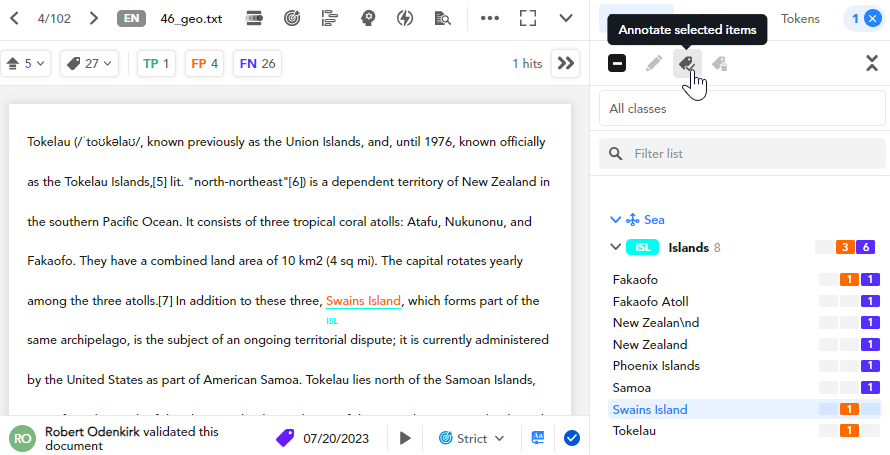Toggle the FN 26 filter
The width and height of the screenshot is (890, 455).
click(x=257, y=64)
